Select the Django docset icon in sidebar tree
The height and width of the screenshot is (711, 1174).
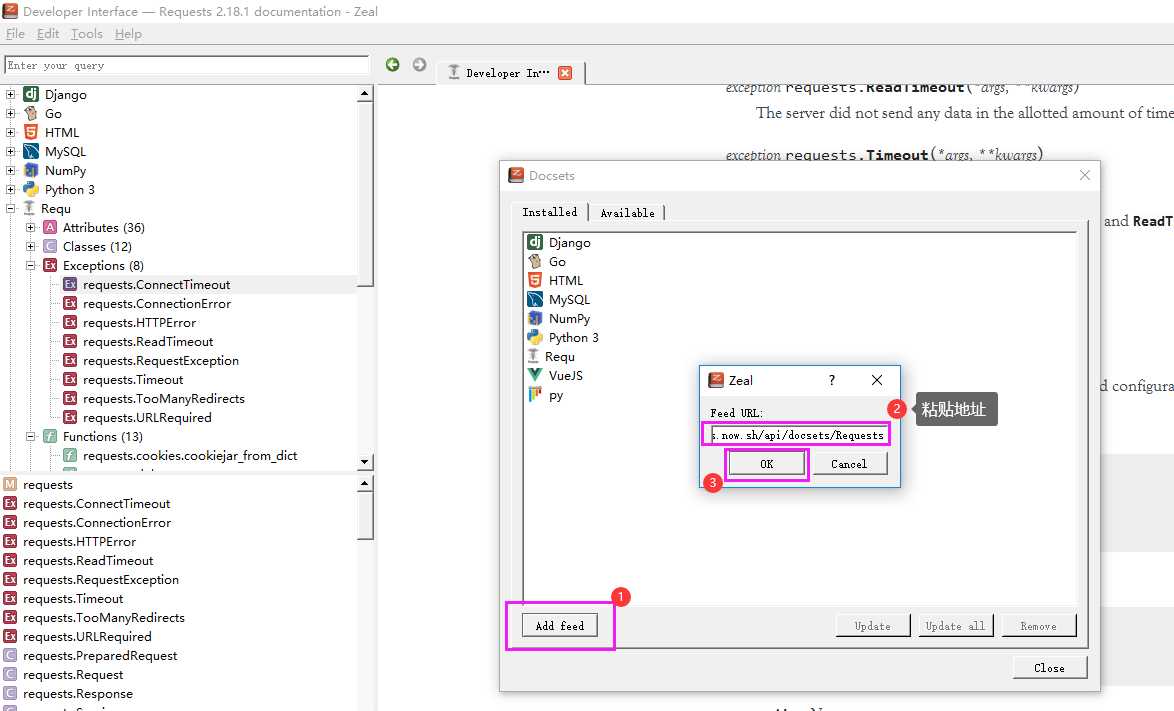coord(31,94)
